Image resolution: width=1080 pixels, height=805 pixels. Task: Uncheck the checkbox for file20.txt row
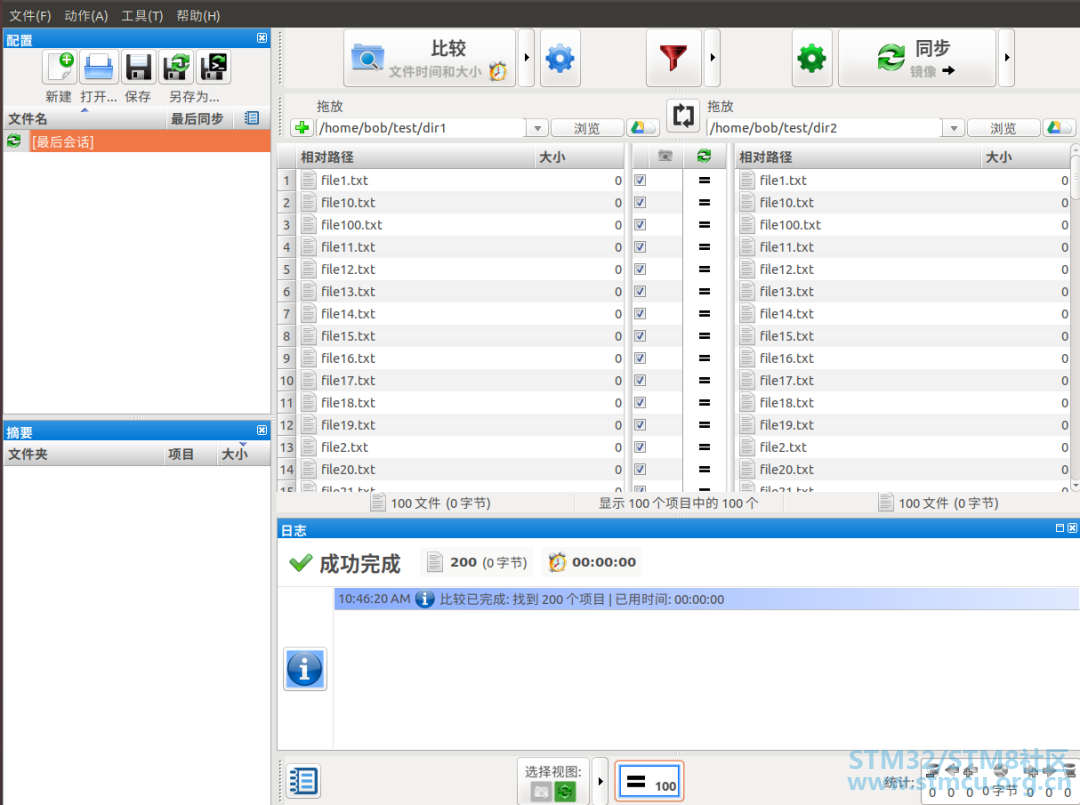coord(640,469)
